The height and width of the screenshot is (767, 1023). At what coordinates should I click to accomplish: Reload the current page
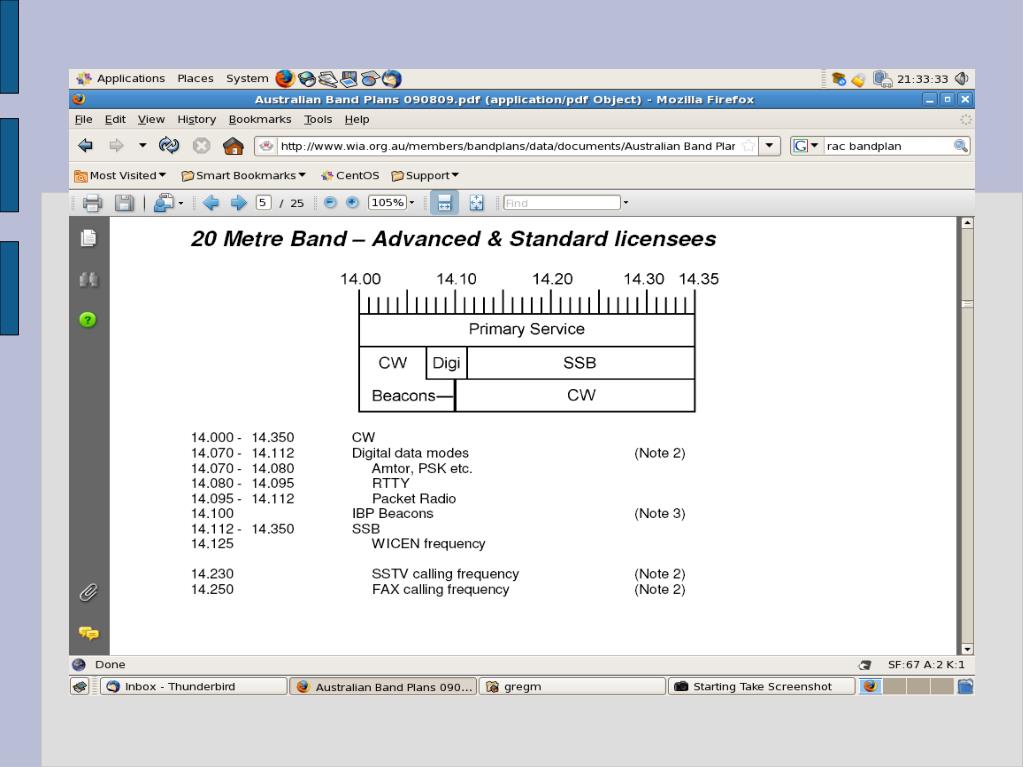169,145
